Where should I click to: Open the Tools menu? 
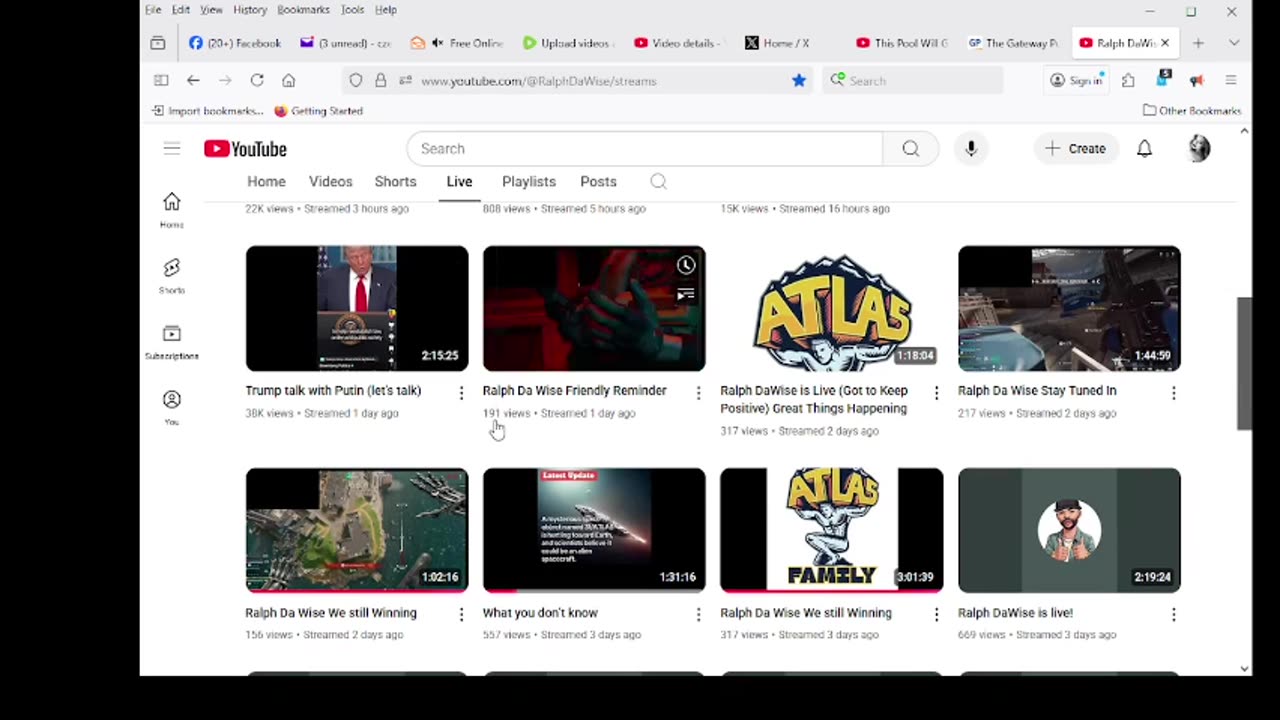(352, 9)
